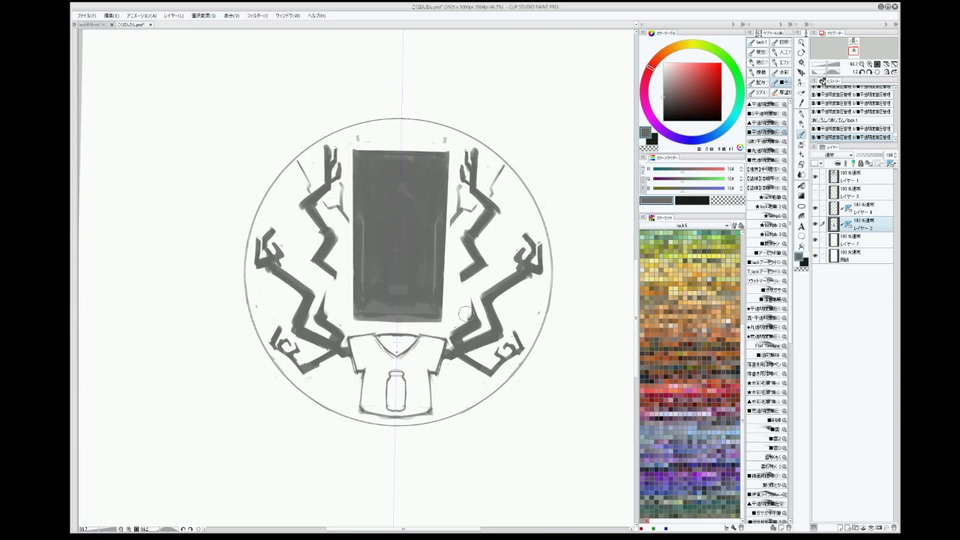960x540 pixels.
Task: Select tack1 sub tool group button
Action: click(759, 42)
